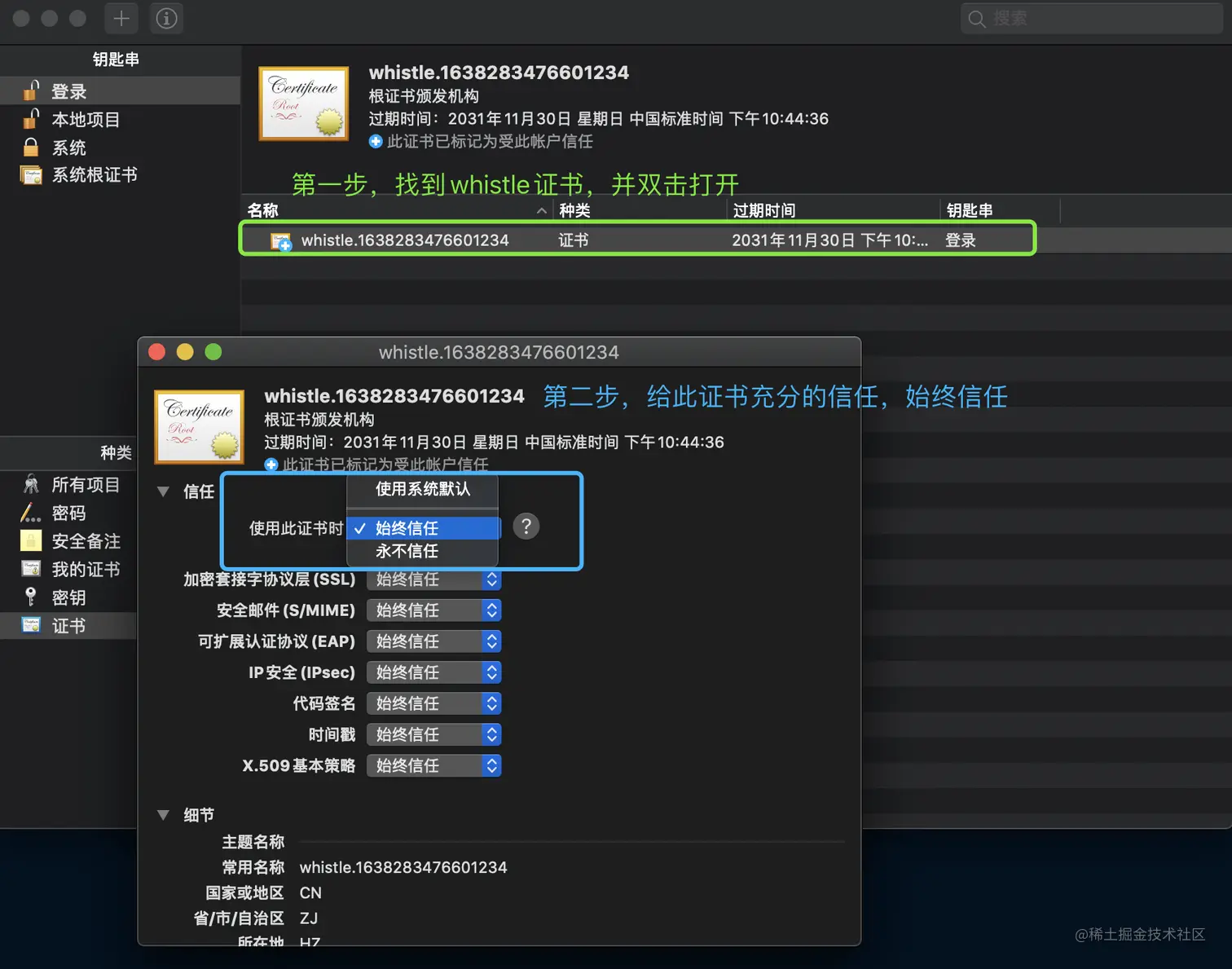Select 安全备注 category
The image size is (1232, 969).
pos(68,541)
